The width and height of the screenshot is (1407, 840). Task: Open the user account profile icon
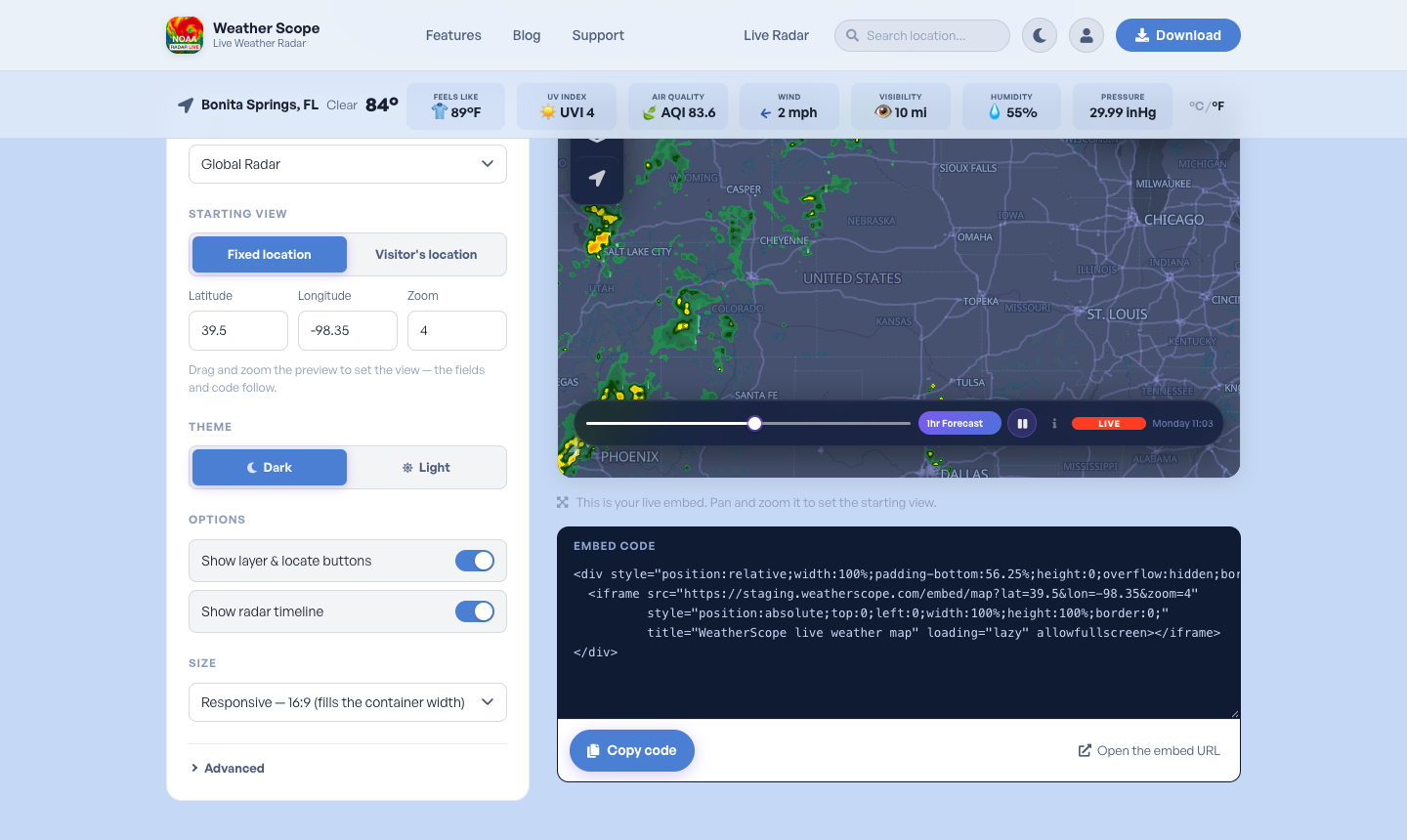pyautogui.click(x=1087, y=35)
